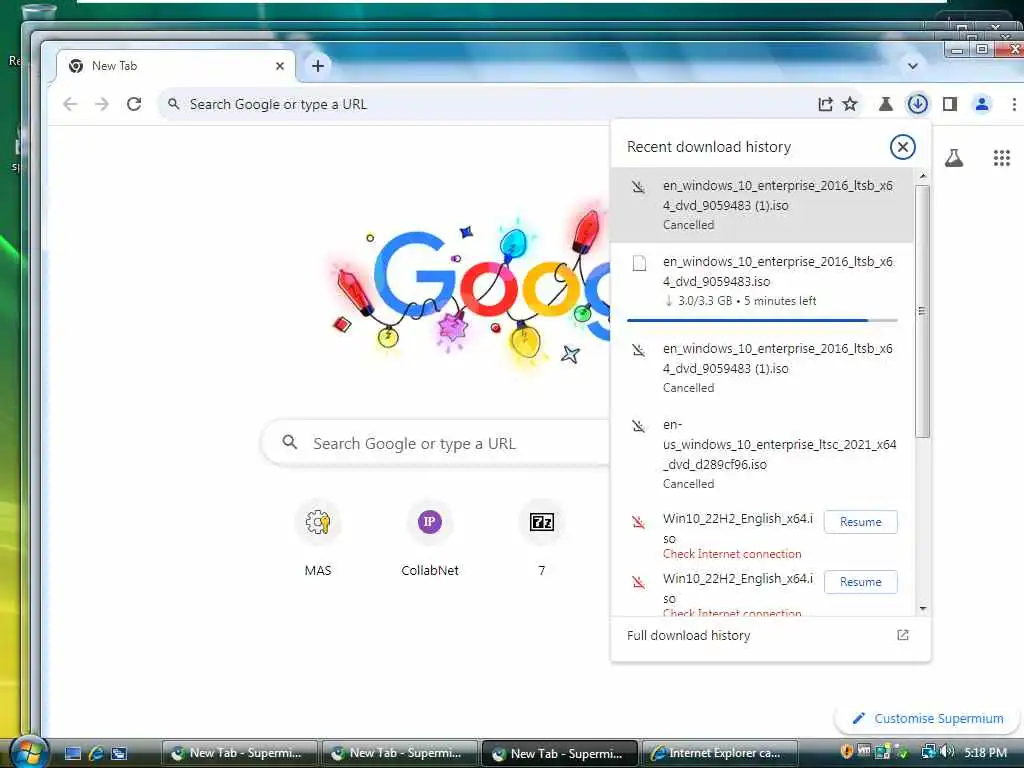Screen dimensions: 1024x768
Task: Click the security shield tray icon
Action: coord(846,752)
